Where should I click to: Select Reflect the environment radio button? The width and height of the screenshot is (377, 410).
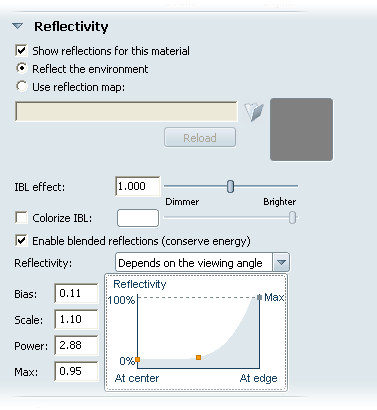pyautogui.click(x=22, y=68)
